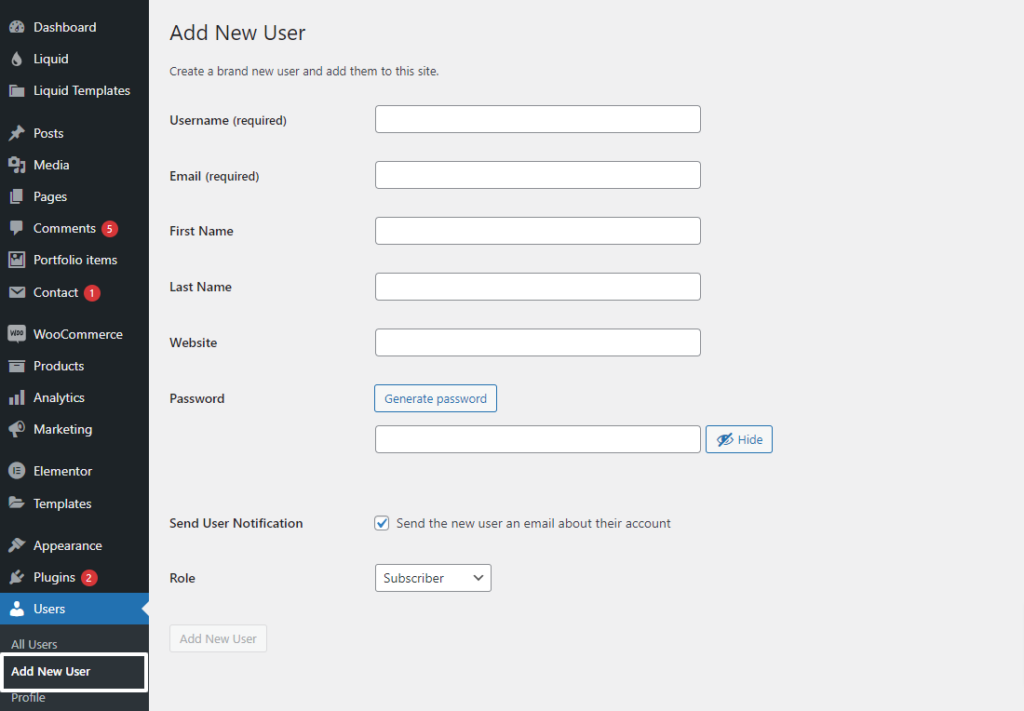
Task: Click the Media library icon
Action: [x=17, y=165]
